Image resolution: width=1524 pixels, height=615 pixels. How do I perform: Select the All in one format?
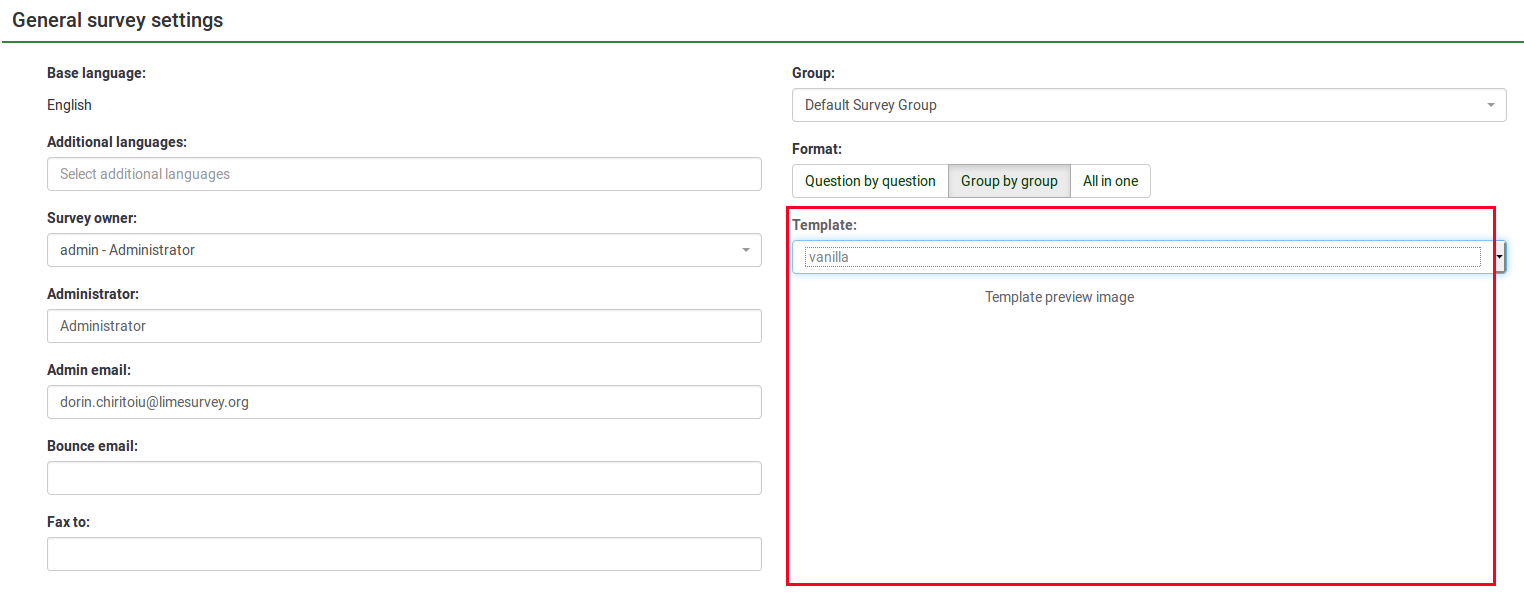tap(1110, 181)
